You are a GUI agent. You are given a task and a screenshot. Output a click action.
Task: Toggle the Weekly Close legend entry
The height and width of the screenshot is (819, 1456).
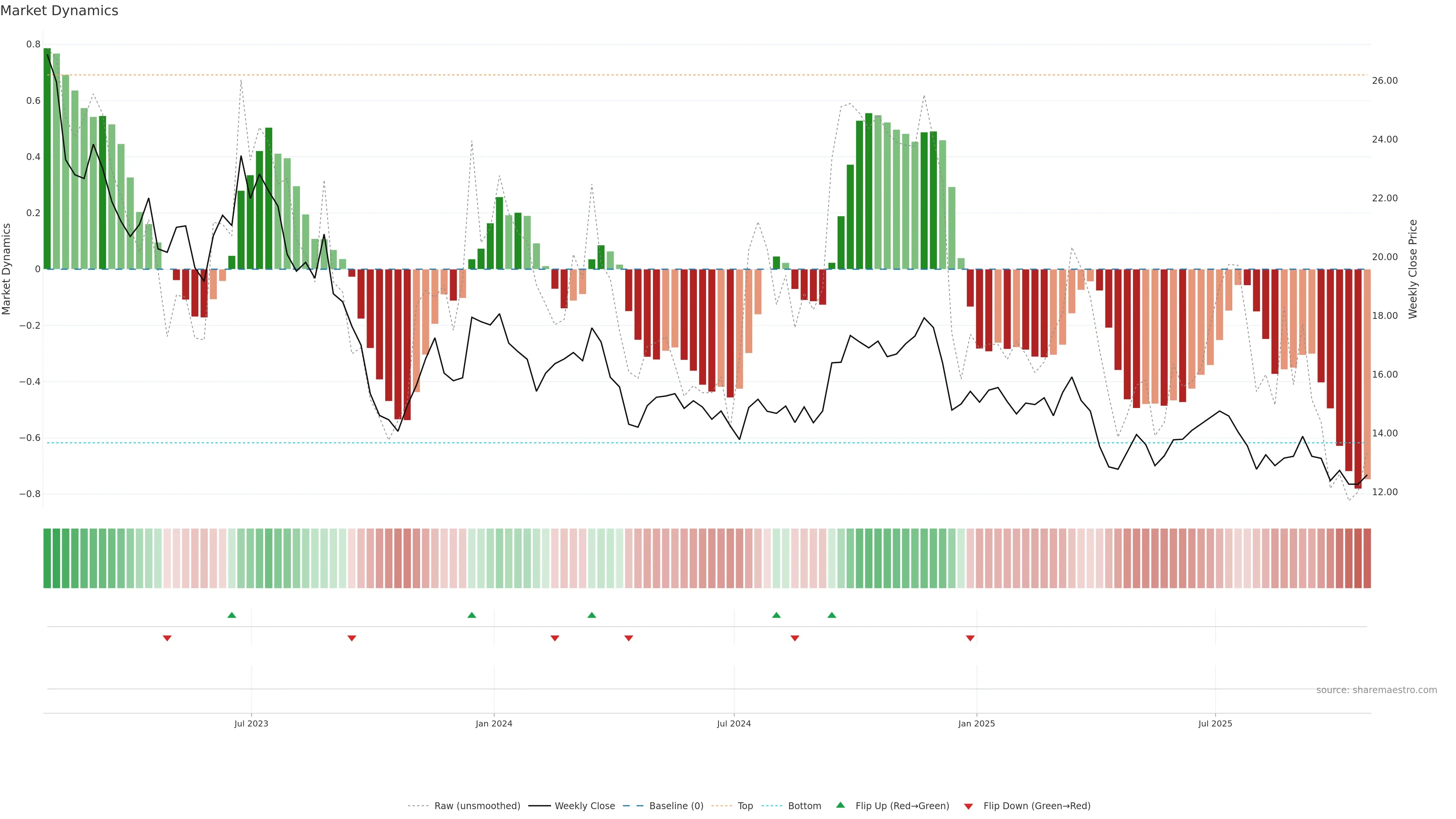coord(584,806)
